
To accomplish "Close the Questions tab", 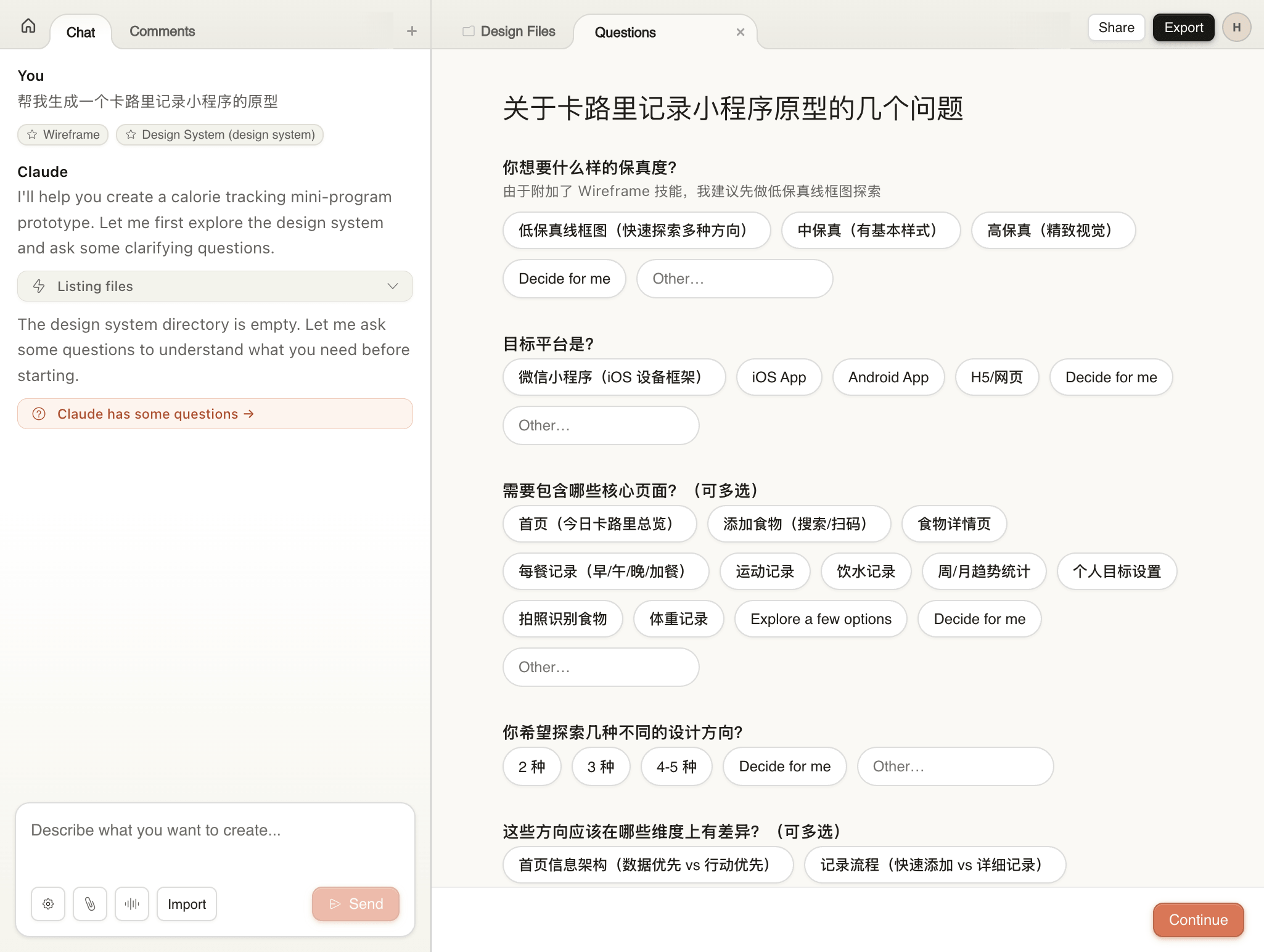I will [x=739, y=31].
